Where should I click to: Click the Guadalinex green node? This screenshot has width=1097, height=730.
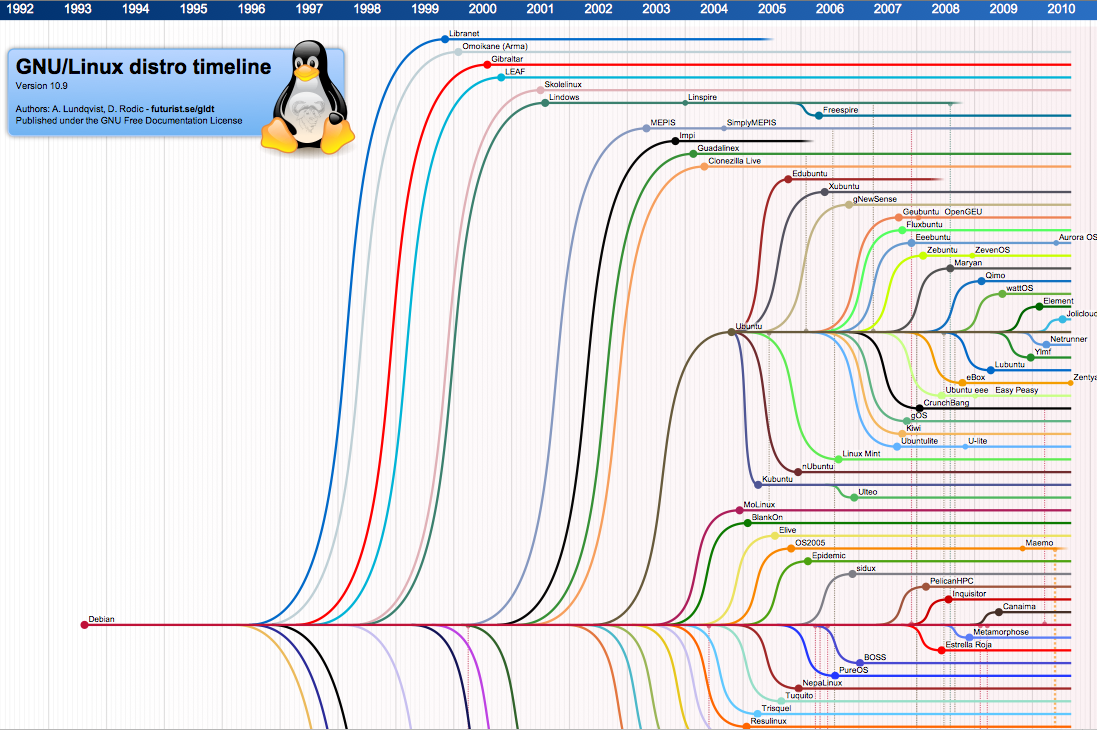pyautogui.click(x=693, y=153)
